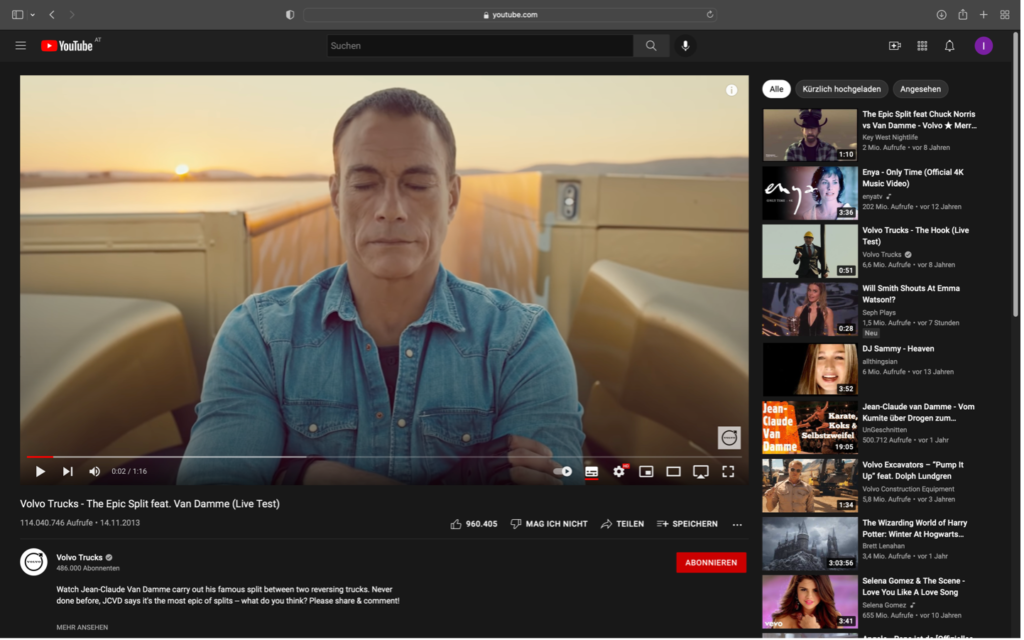The image size is (1024, 640).
Task: Like the video with thumbs up
Action: pyautogui.click(x=474, y=524)
